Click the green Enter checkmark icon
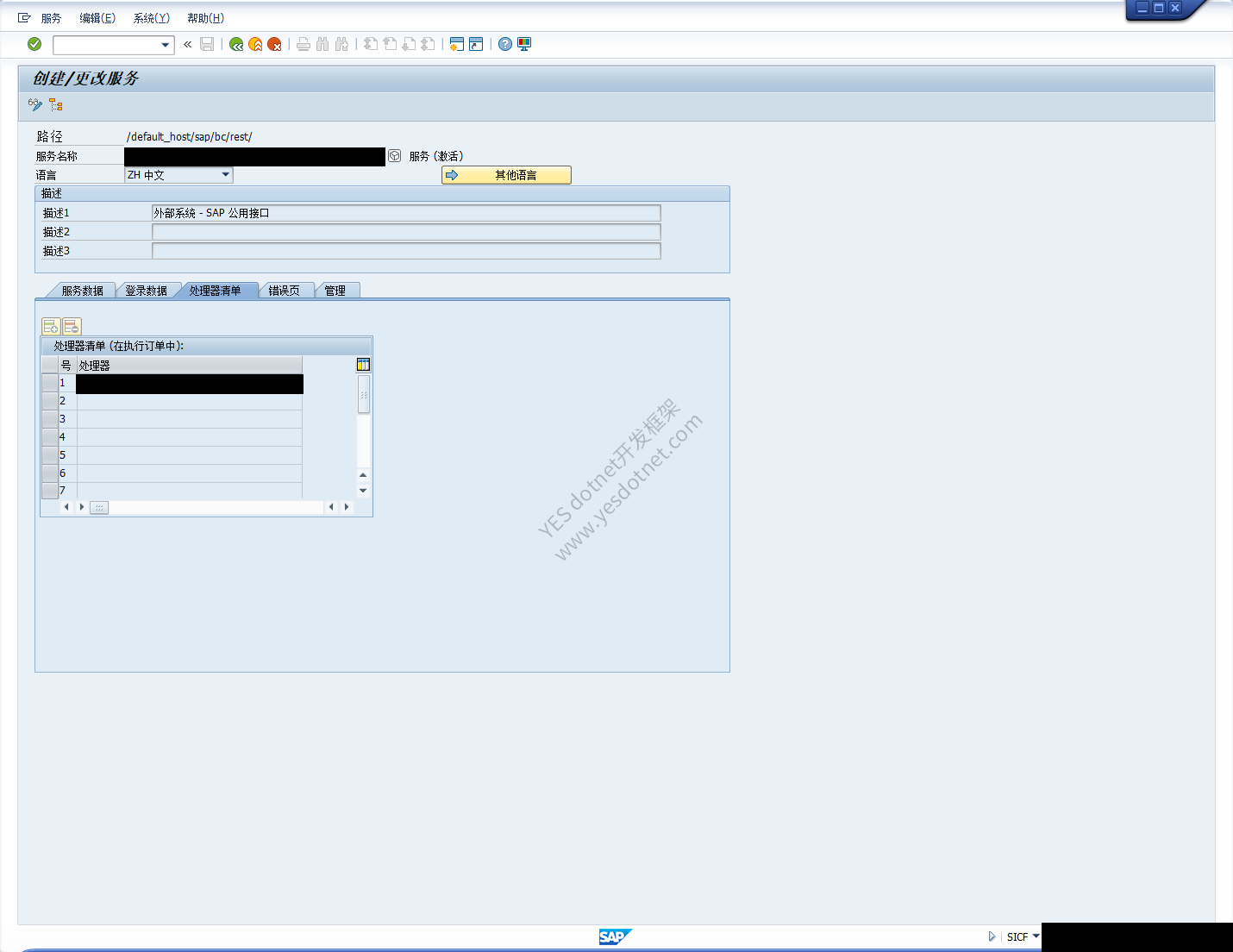Viewport: 1233px width, 952px height. click(34, 44)
